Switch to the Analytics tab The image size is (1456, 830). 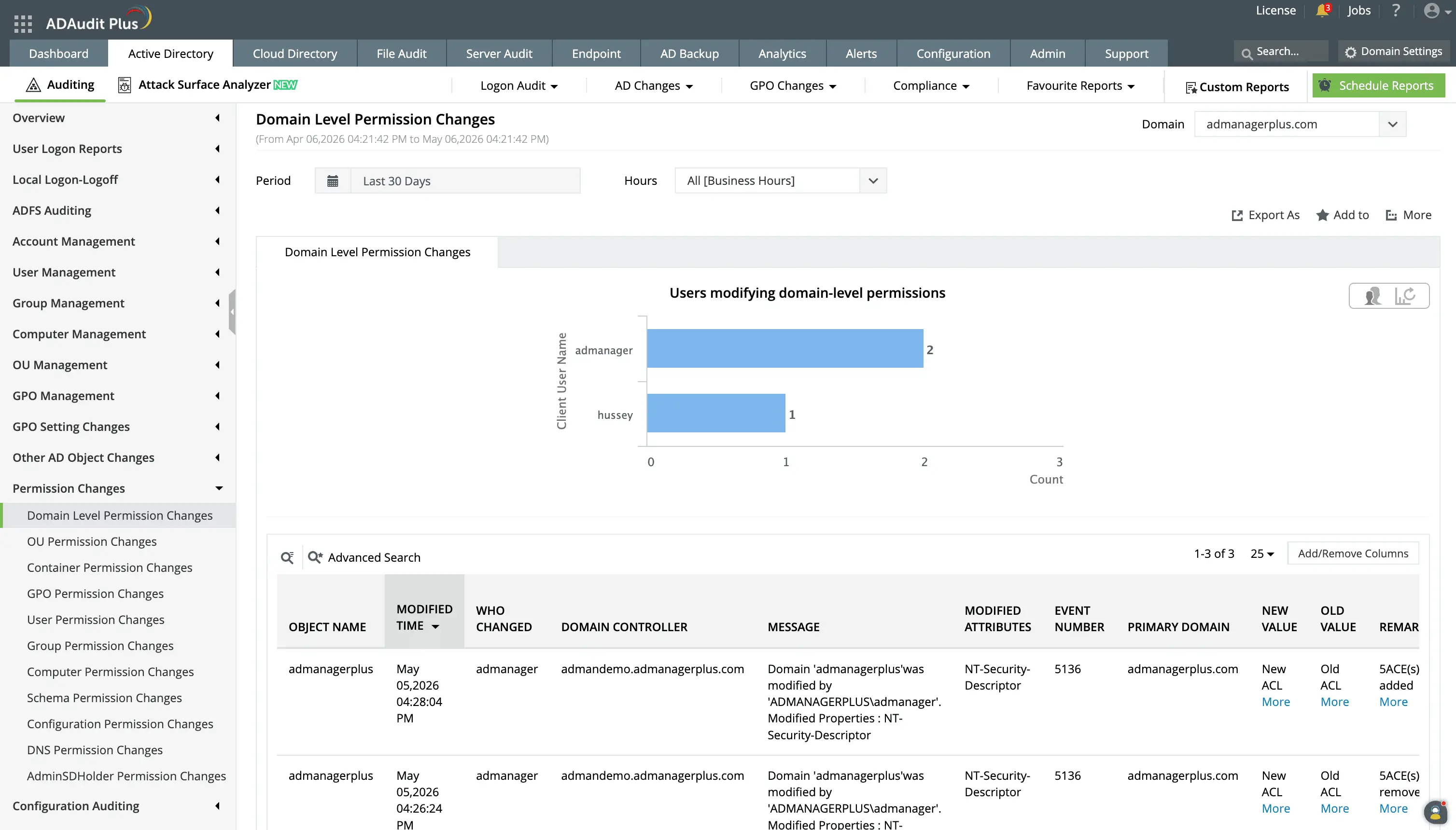(782, 54)
